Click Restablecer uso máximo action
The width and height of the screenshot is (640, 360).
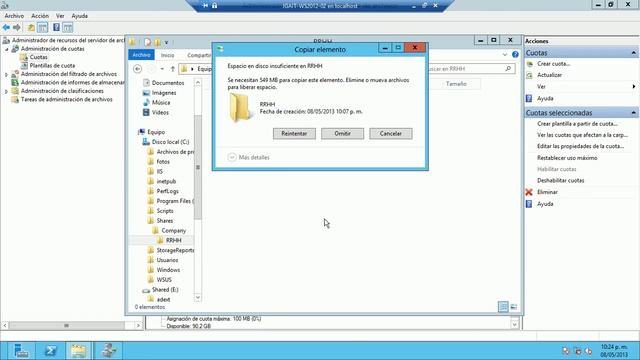coord(567,158)
